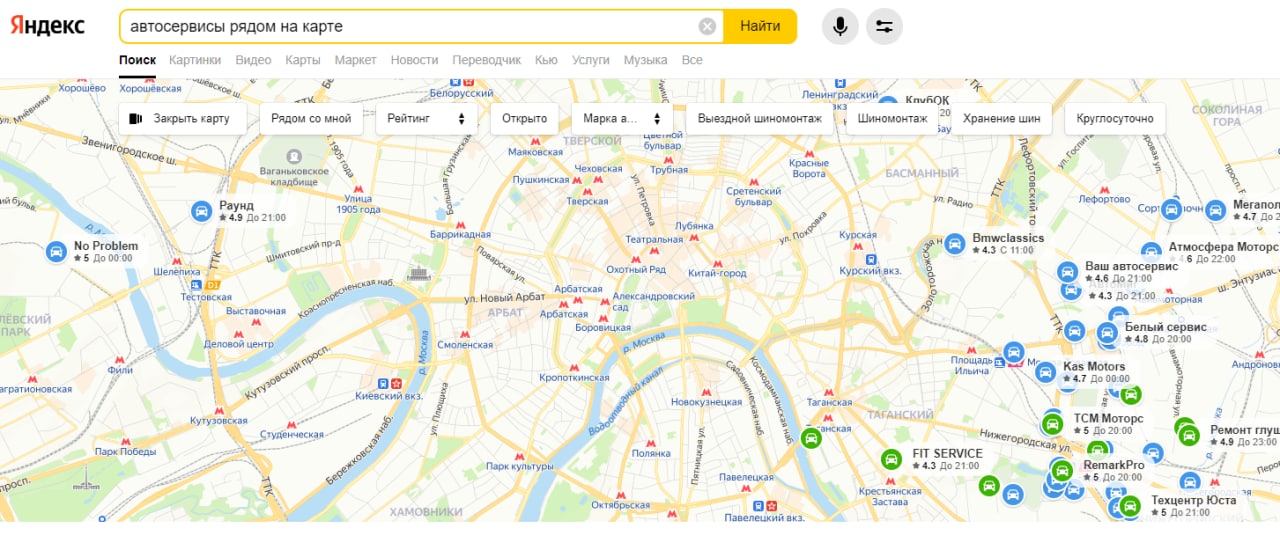Select the Белый сервис map marker
The image size is (1280, 543).
[1107, 333]
